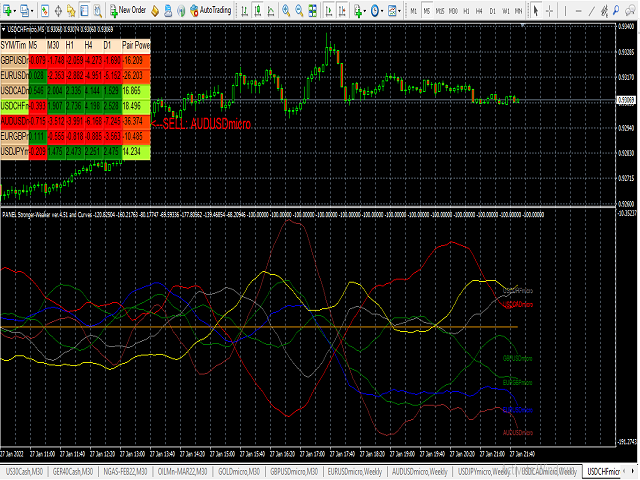Expand the Indicators dropdown arrow
The image size is (640, 480).
365,11
